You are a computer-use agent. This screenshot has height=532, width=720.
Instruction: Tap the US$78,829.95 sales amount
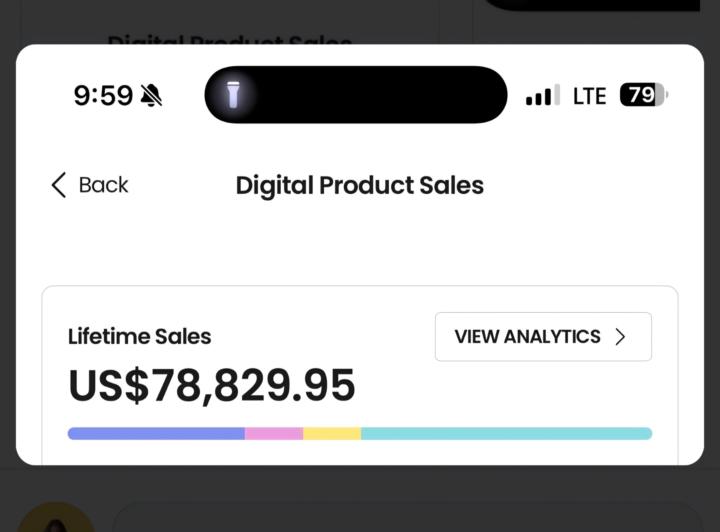(x=211, y=386)
